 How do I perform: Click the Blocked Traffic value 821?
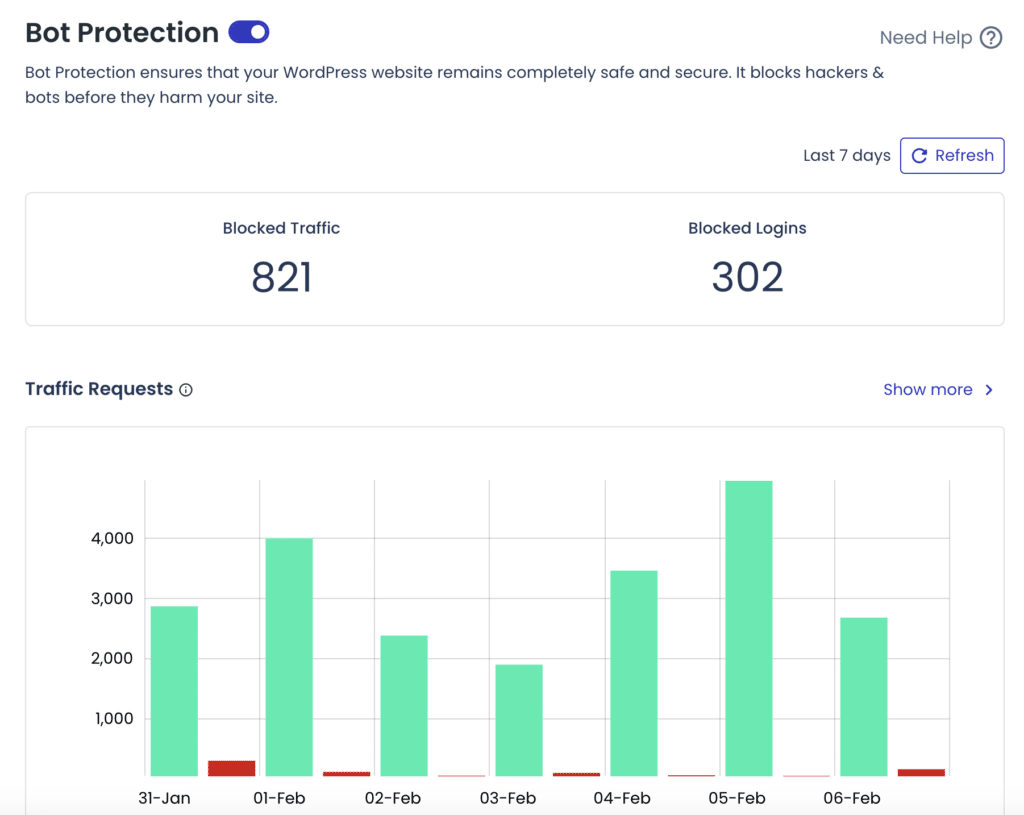pyautogui.click(x=281, y=277)
